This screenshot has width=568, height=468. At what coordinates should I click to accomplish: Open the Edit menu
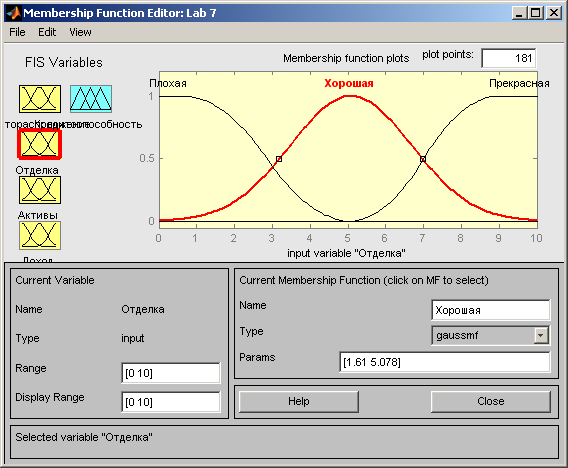point(47,32)
